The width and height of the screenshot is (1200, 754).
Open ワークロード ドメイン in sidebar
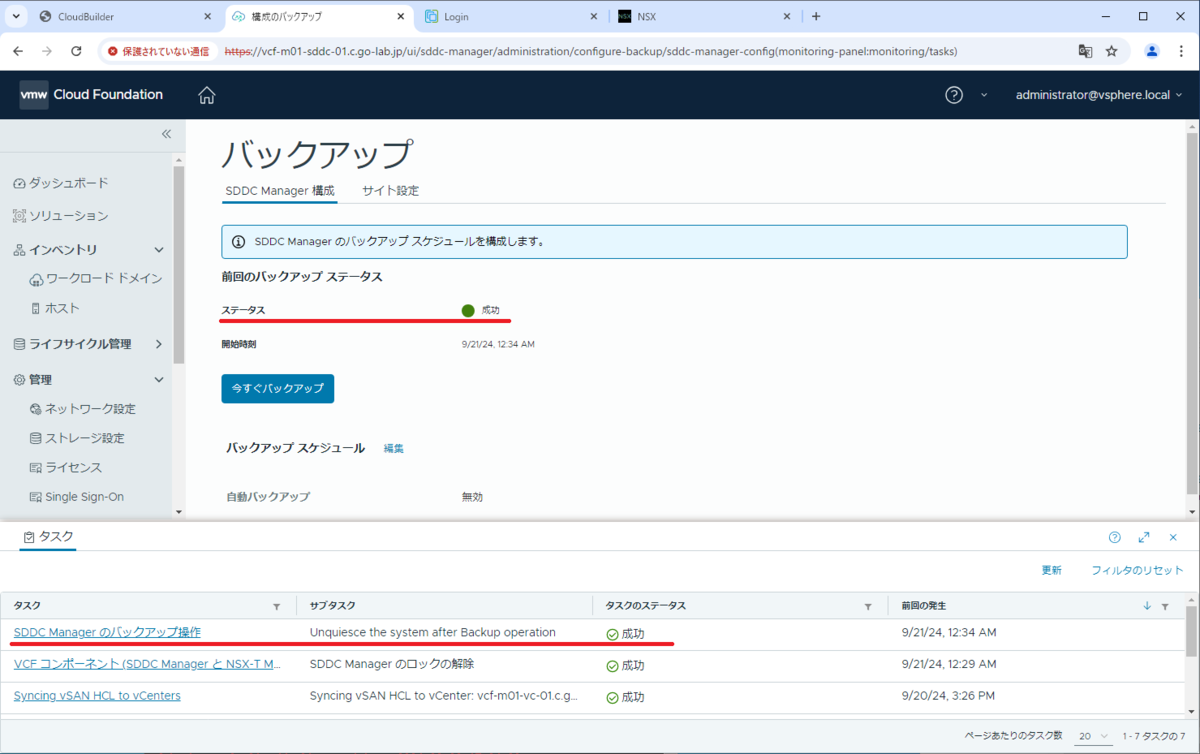click(96, 278)
